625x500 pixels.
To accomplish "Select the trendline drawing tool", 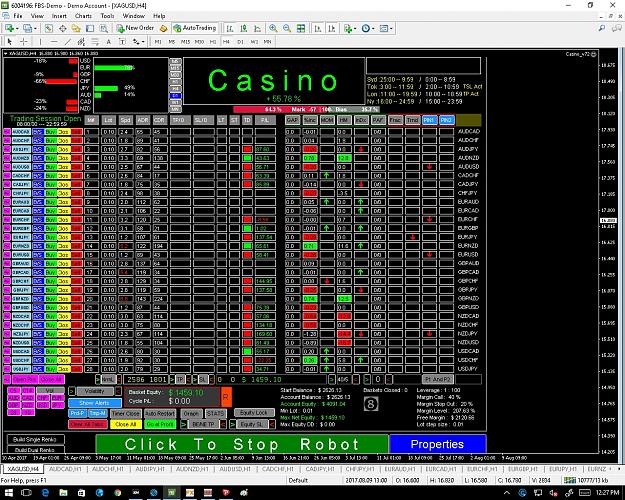I will pos(68,41).
